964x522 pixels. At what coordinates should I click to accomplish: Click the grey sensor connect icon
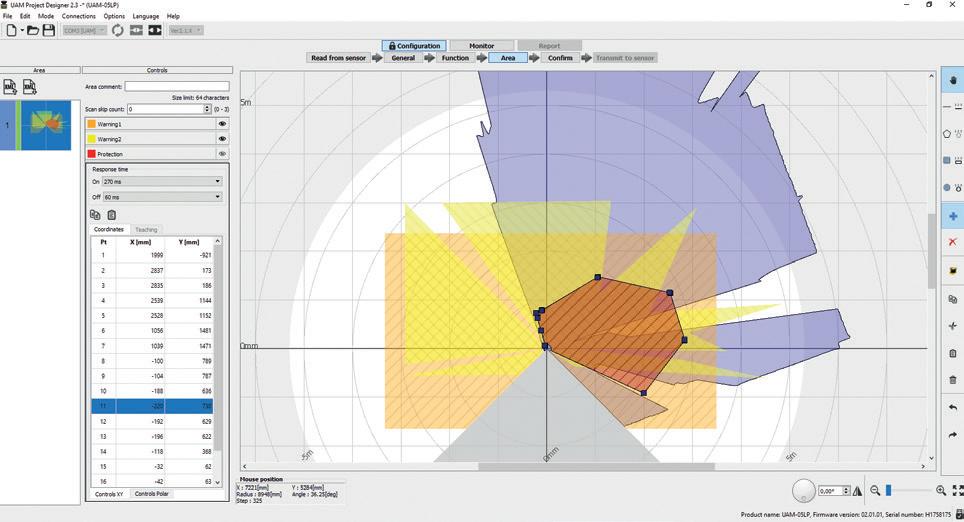(136, 30)
